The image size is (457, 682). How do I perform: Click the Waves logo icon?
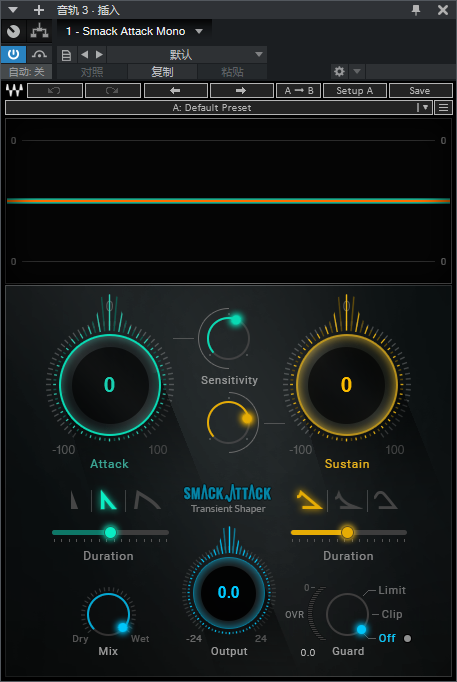click(14, 90)
